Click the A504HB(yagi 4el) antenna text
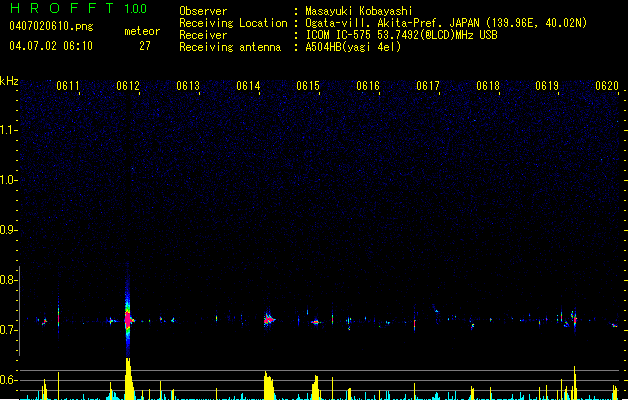The width and height of the screenshot is (629, 400). (353, 47)
